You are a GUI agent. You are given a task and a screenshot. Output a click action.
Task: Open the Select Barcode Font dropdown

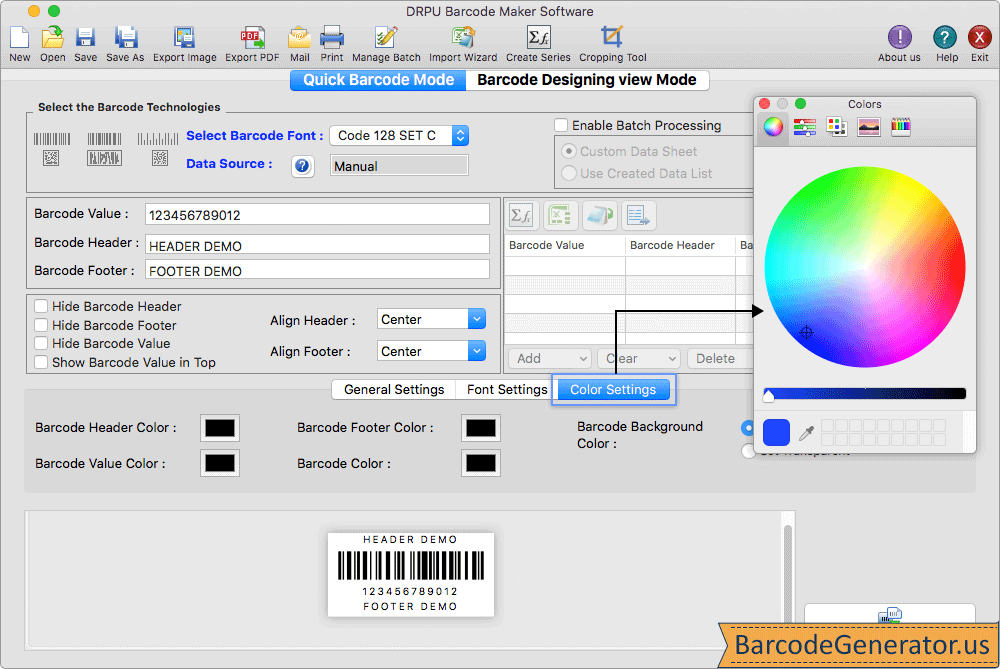(399, 136)
